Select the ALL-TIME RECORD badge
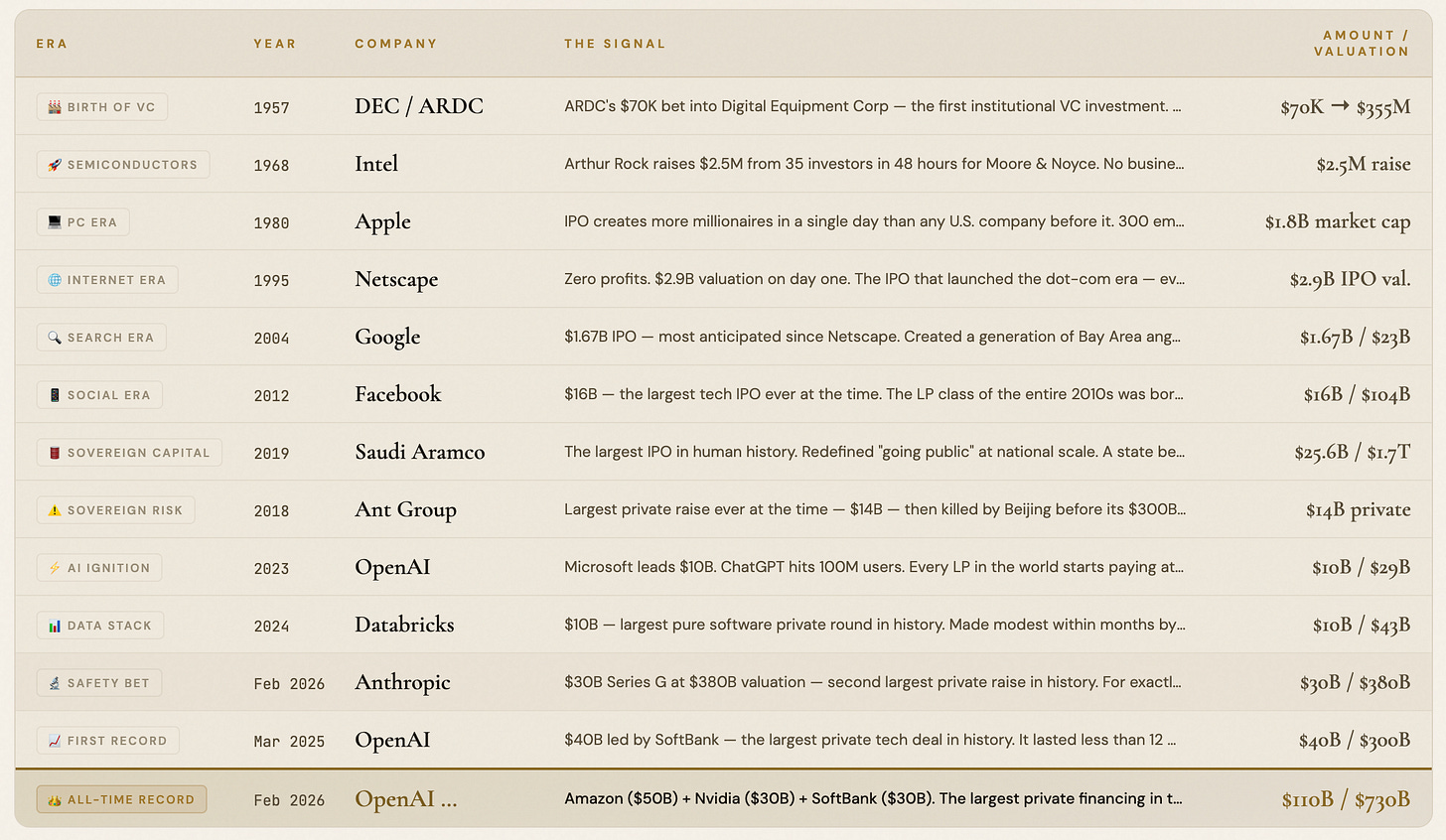This screenshot has height=840, width=1446. (x=121, y=799)
